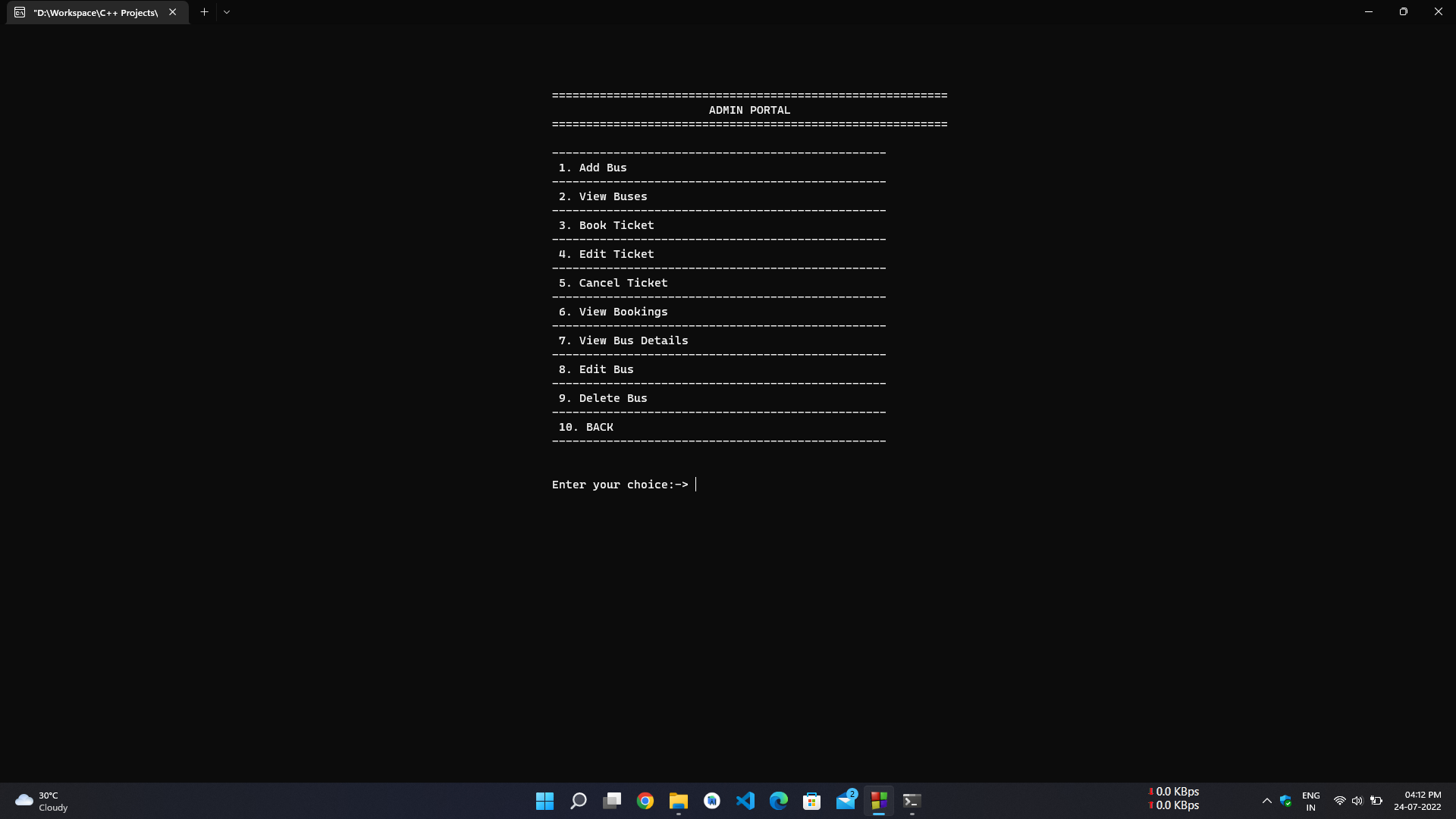The width and height of the screenshot is (1456, 819).
Task: Open File Explorer from taskbar
Action: 679,801
